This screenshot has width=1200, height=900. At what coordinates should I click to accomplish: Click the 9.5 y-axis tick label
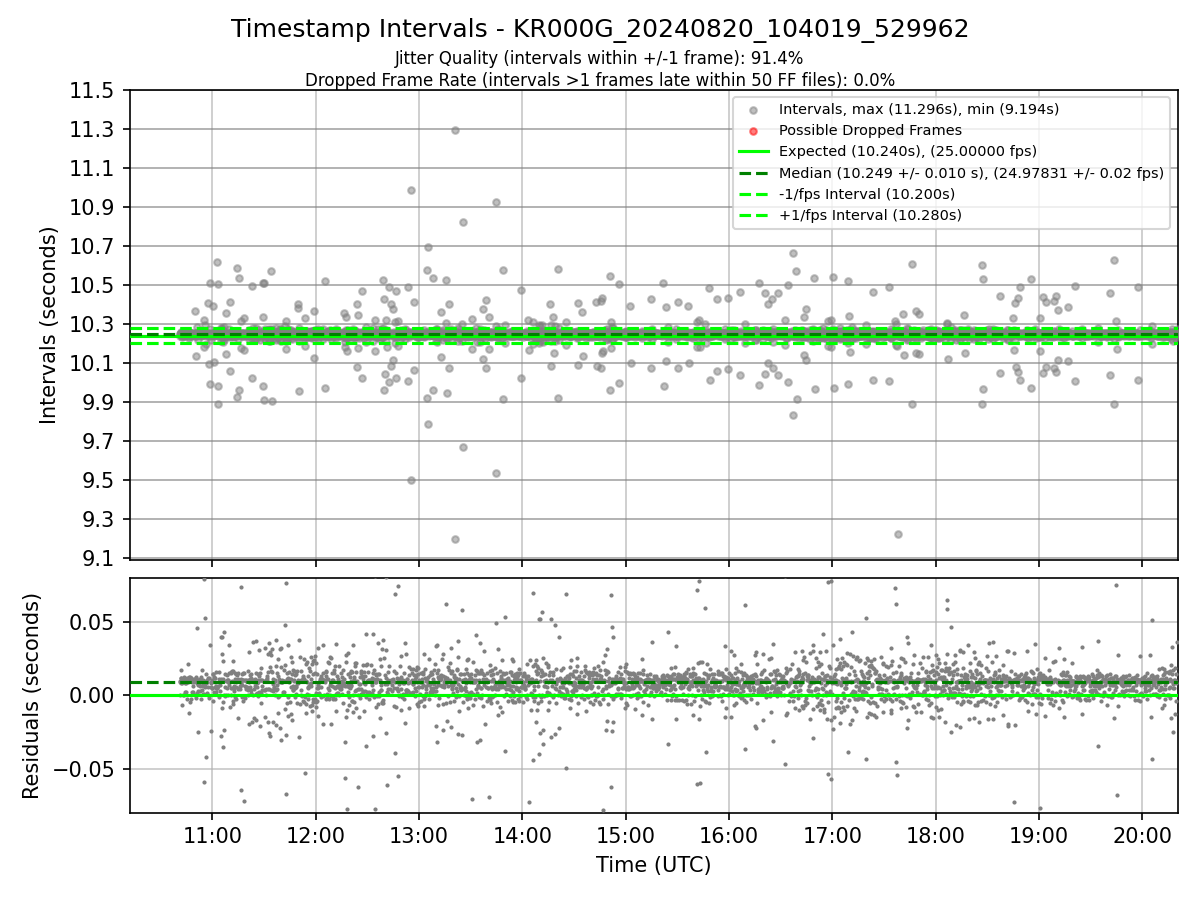point(97,481)
